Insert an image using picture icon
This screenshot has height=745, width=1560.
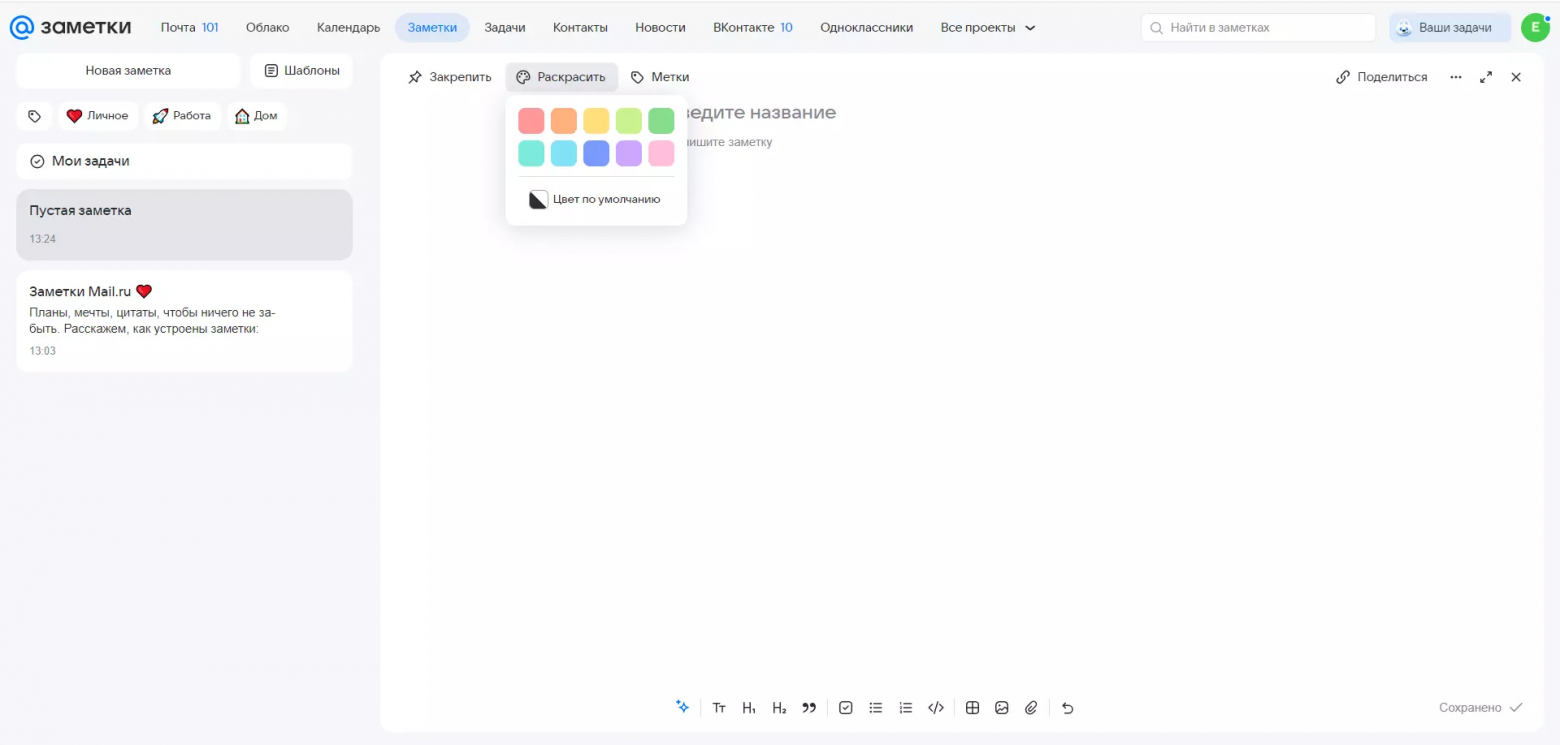click(x=1002, y=708)
